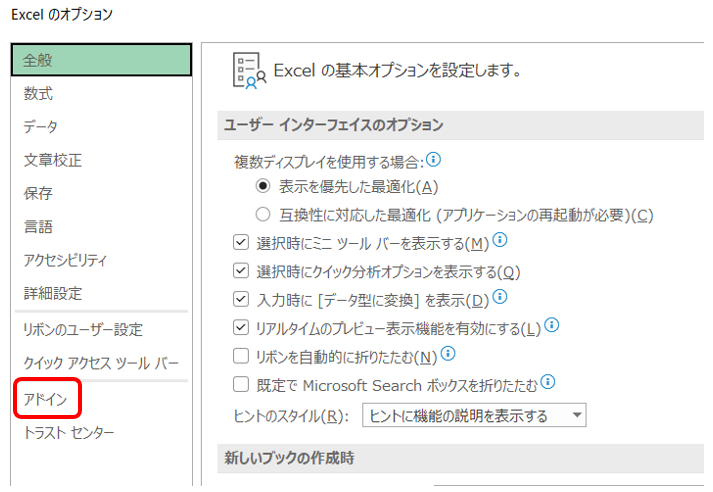
Task: Click info icon next to ミニ ツール バー option
Action: pyautogui.click(x=500, y=240)
